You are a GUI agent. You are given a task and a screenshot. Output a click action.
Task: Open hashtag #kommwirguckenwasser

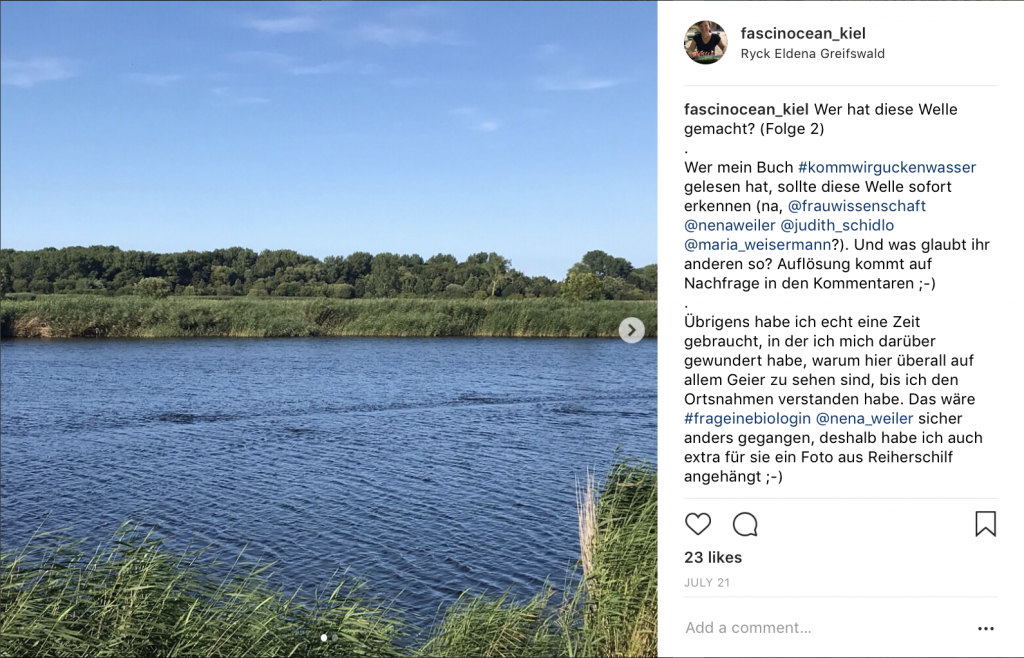(887, 167)
